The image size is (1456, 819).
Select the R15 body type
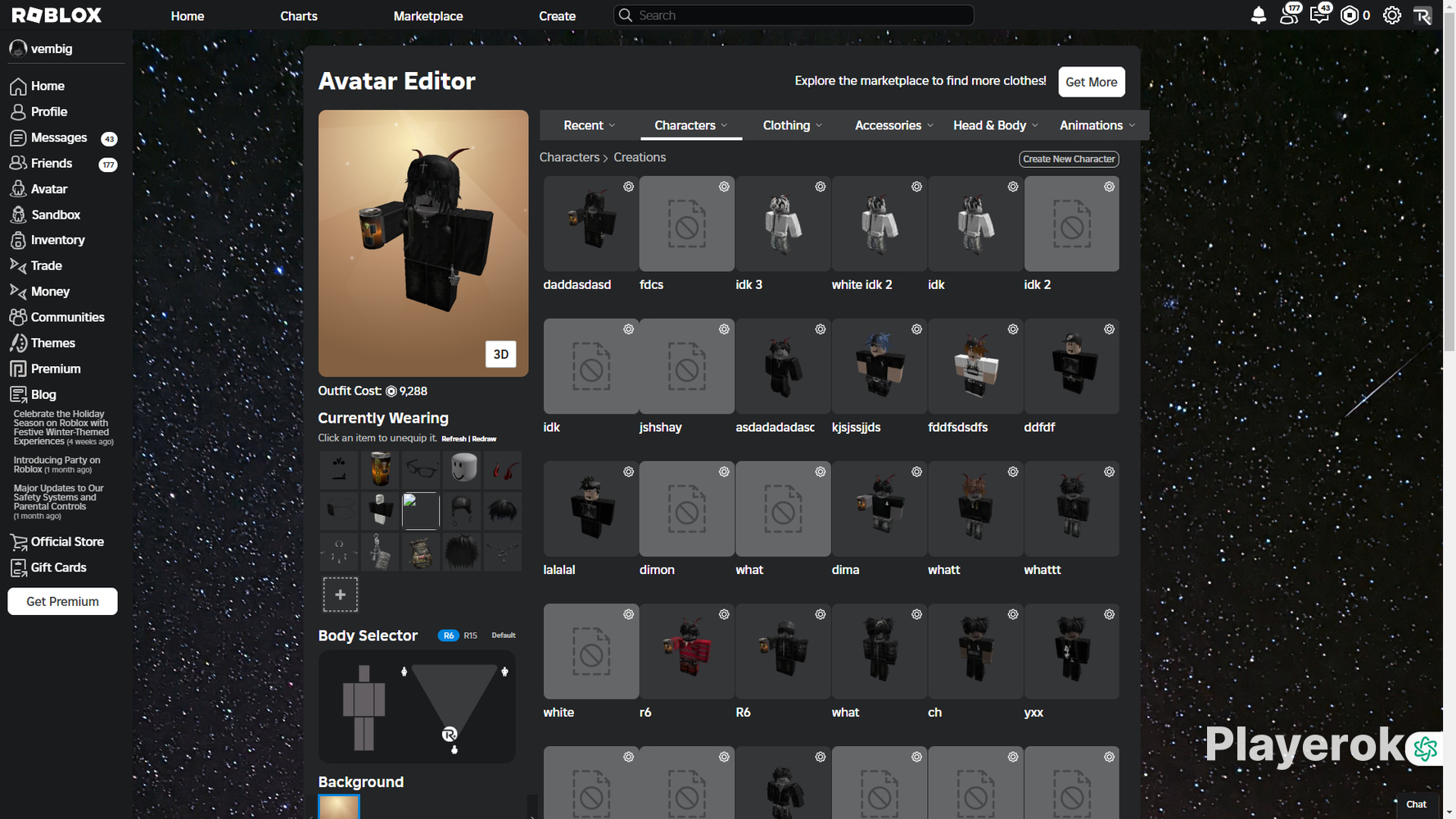tap(470, 636)
